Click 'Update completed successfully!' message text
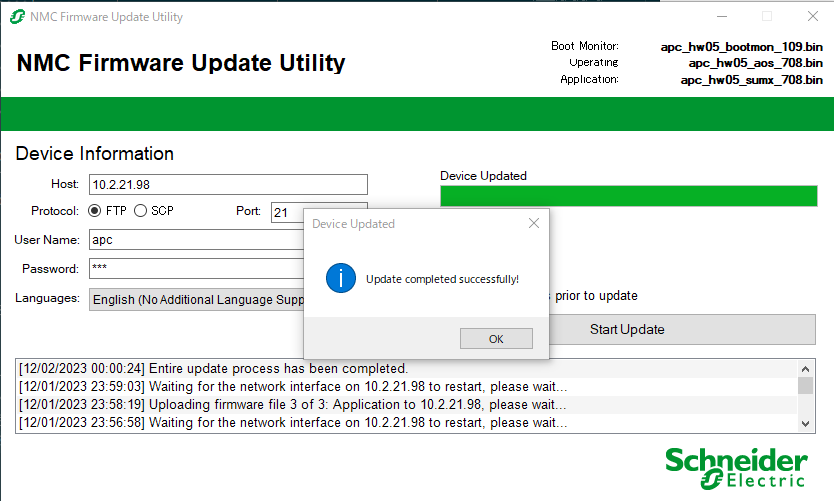 coord(442,279)
